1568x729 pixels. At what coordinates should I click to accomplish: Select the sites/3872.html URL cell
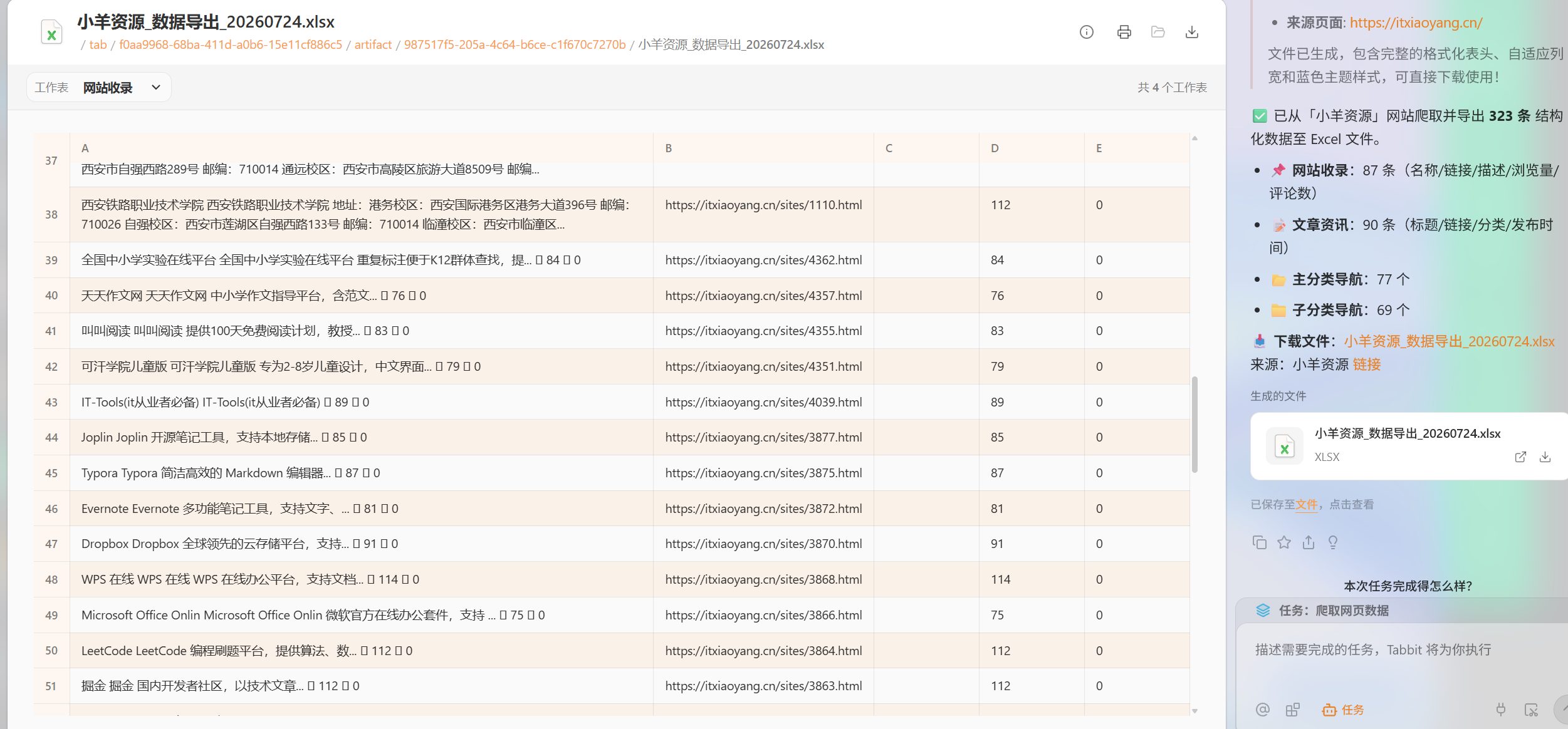pos(763,509)
